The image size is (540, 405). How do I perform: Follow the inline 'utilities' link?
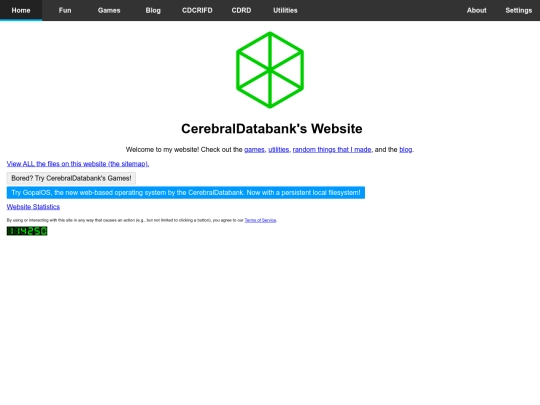279,149
